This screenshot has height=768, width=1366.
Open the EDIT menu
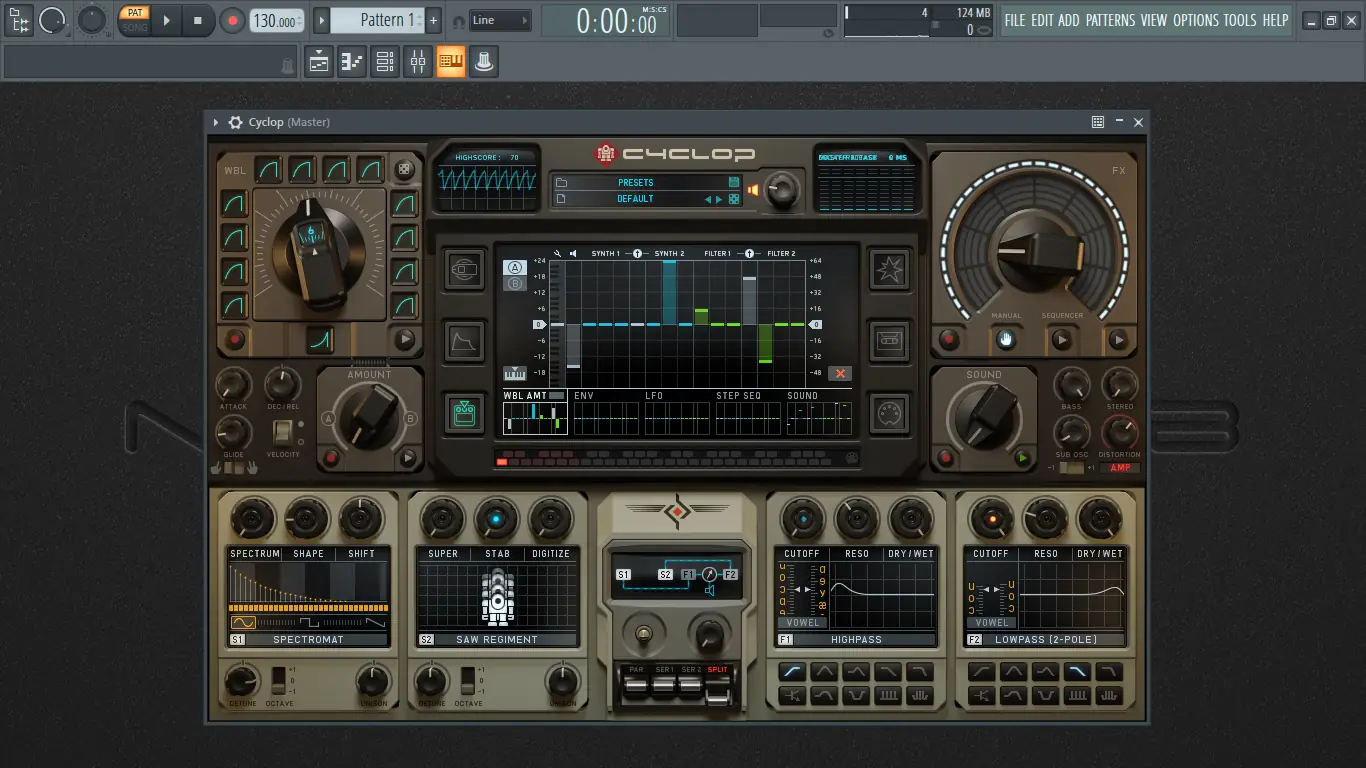[1042, 20]
